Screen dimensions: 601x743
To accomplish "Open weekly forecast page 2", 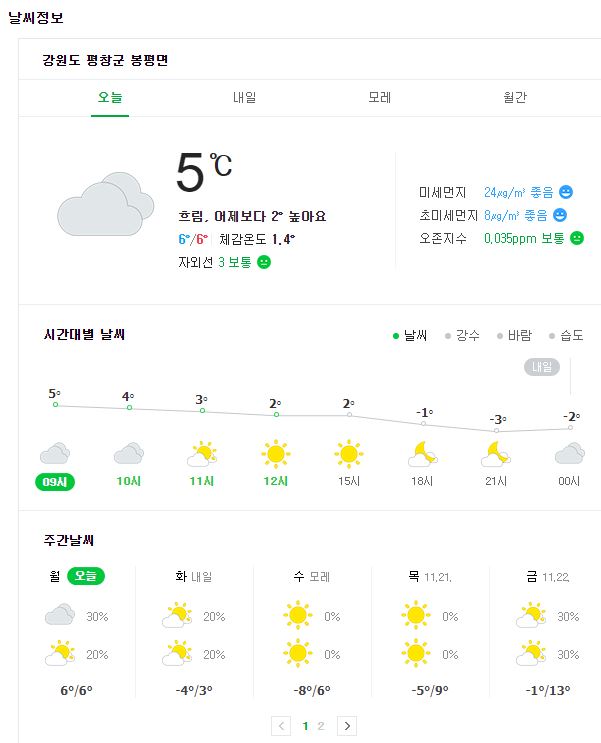I will [x=321, y=726].
